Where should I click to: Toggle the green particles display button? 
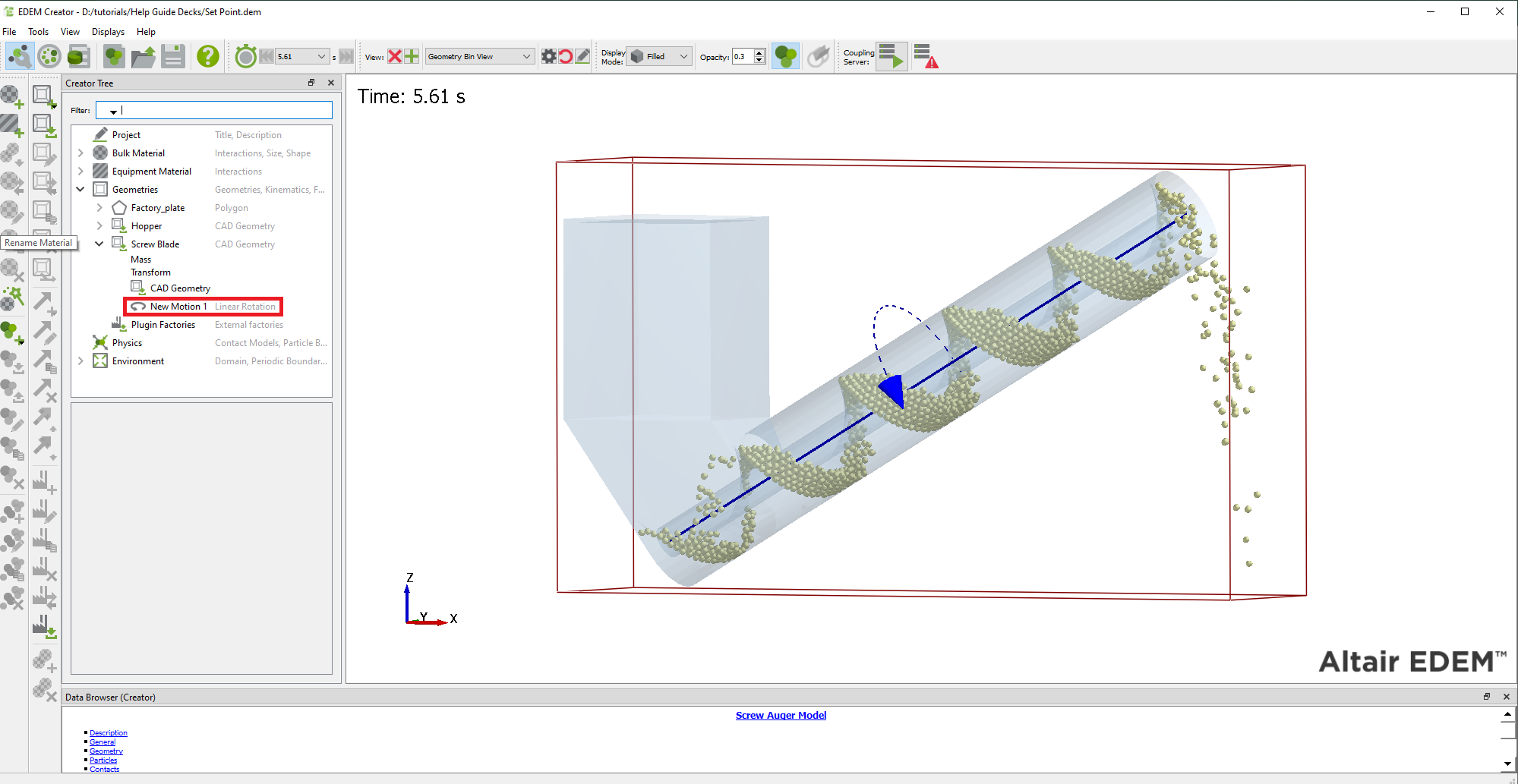(x=786, y=56)
